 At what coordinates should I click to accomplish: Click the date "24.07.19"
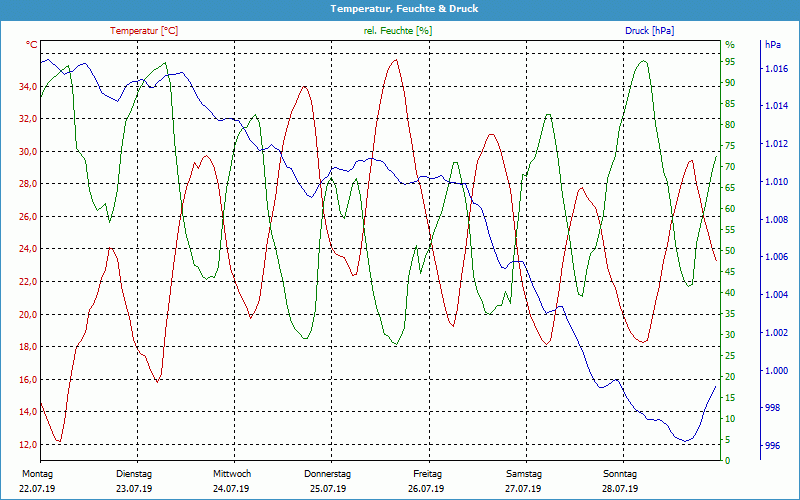coord(231,489)
